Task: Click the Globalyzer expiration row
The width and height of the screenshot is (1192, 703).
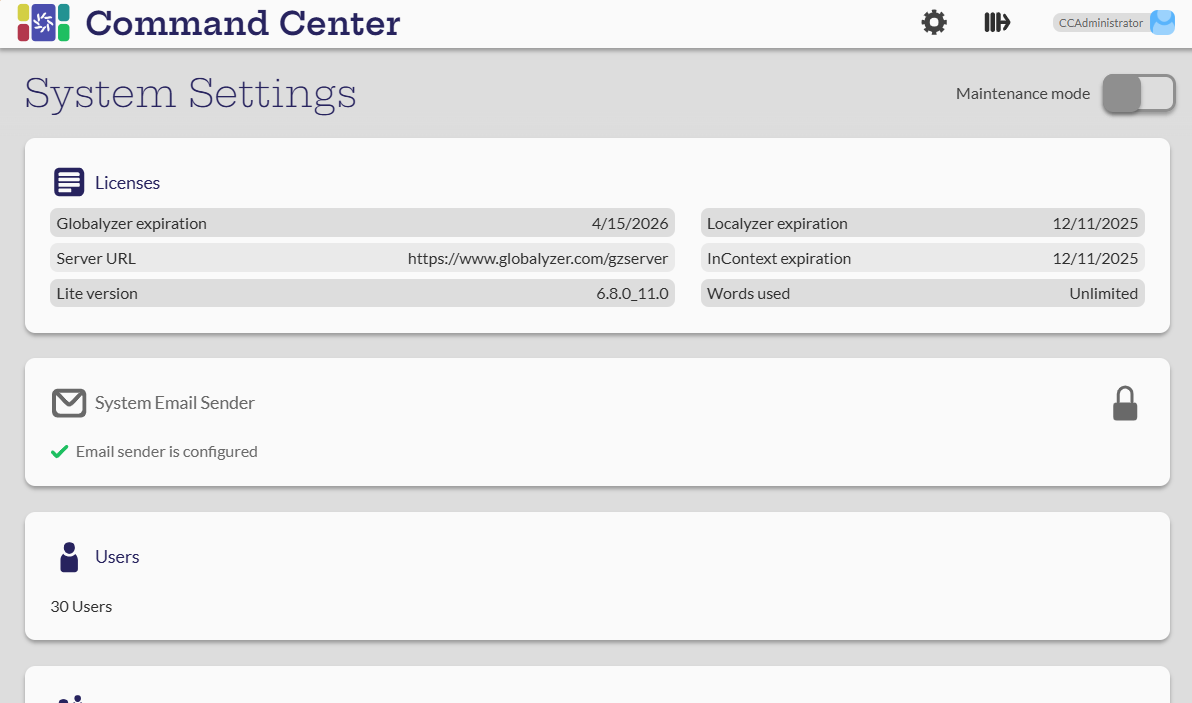Action: pos(362,223)
